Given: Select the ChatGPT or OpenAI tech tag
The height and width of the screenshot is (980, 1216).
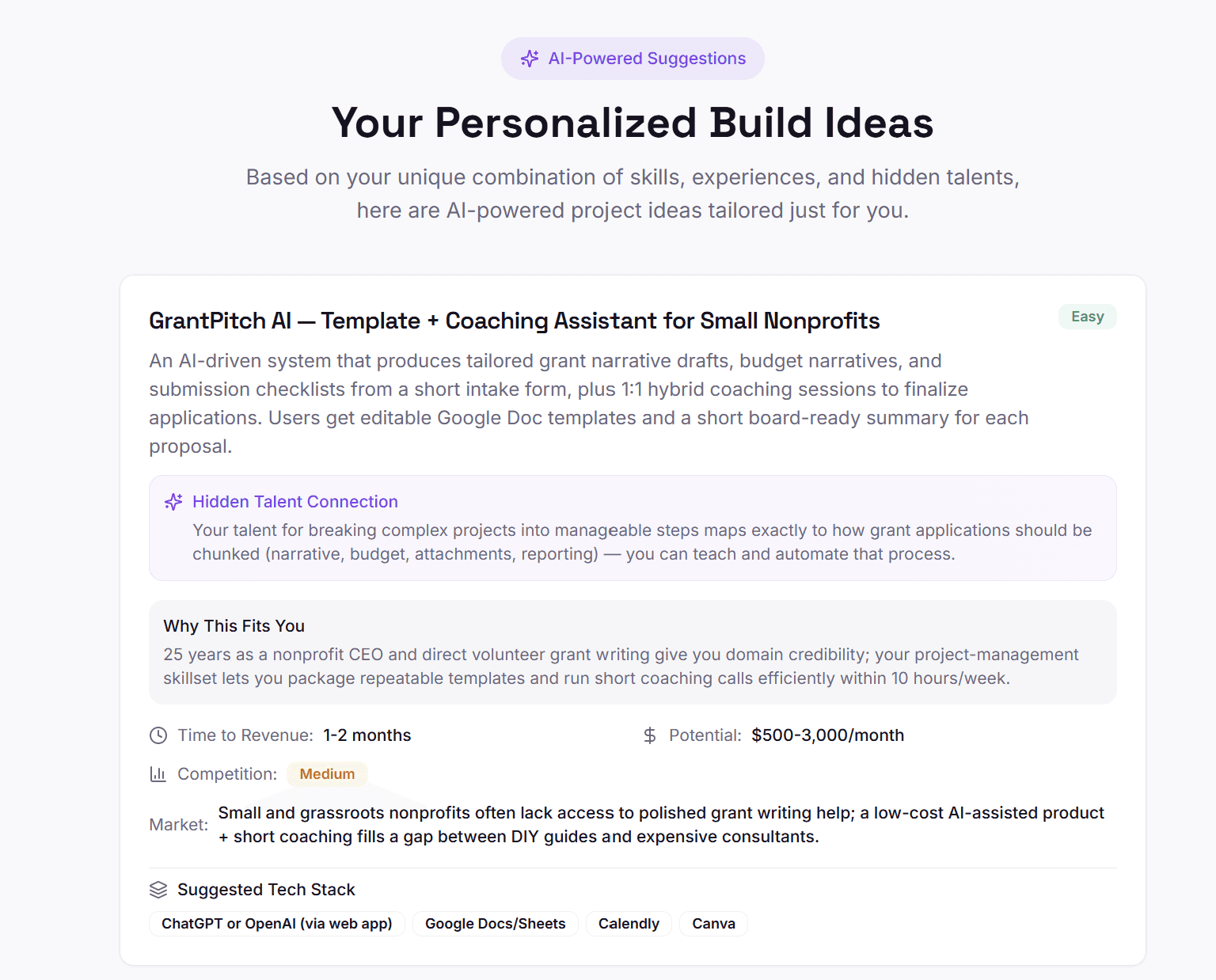Looking at the screenshot, I should (x=276, y=924).
